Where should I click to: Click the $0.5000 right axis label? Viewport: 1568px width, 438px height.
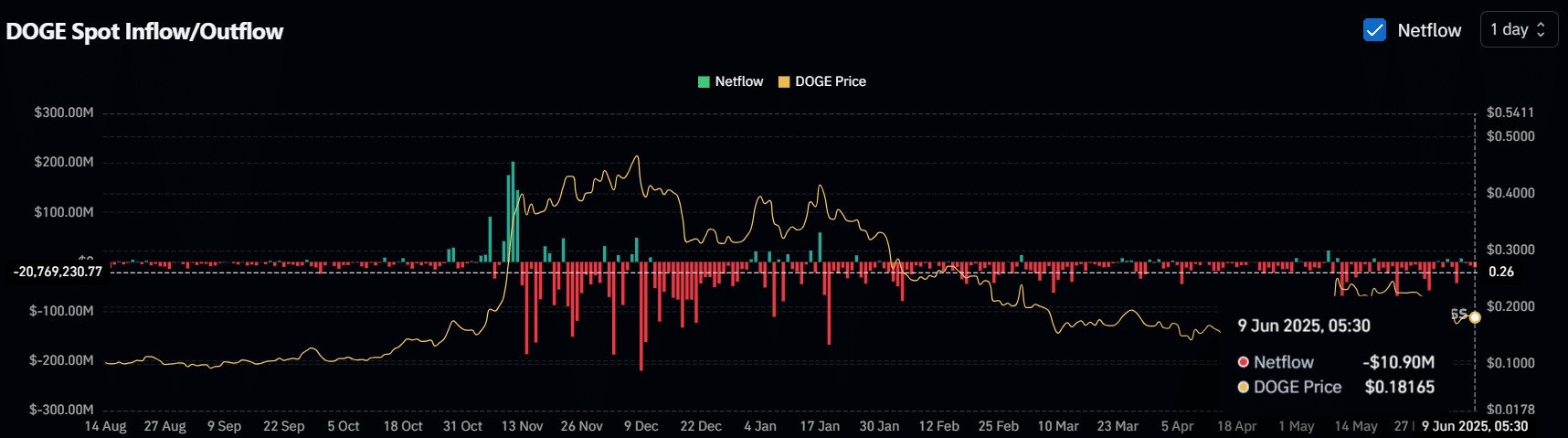click(x=1510, y=136)
